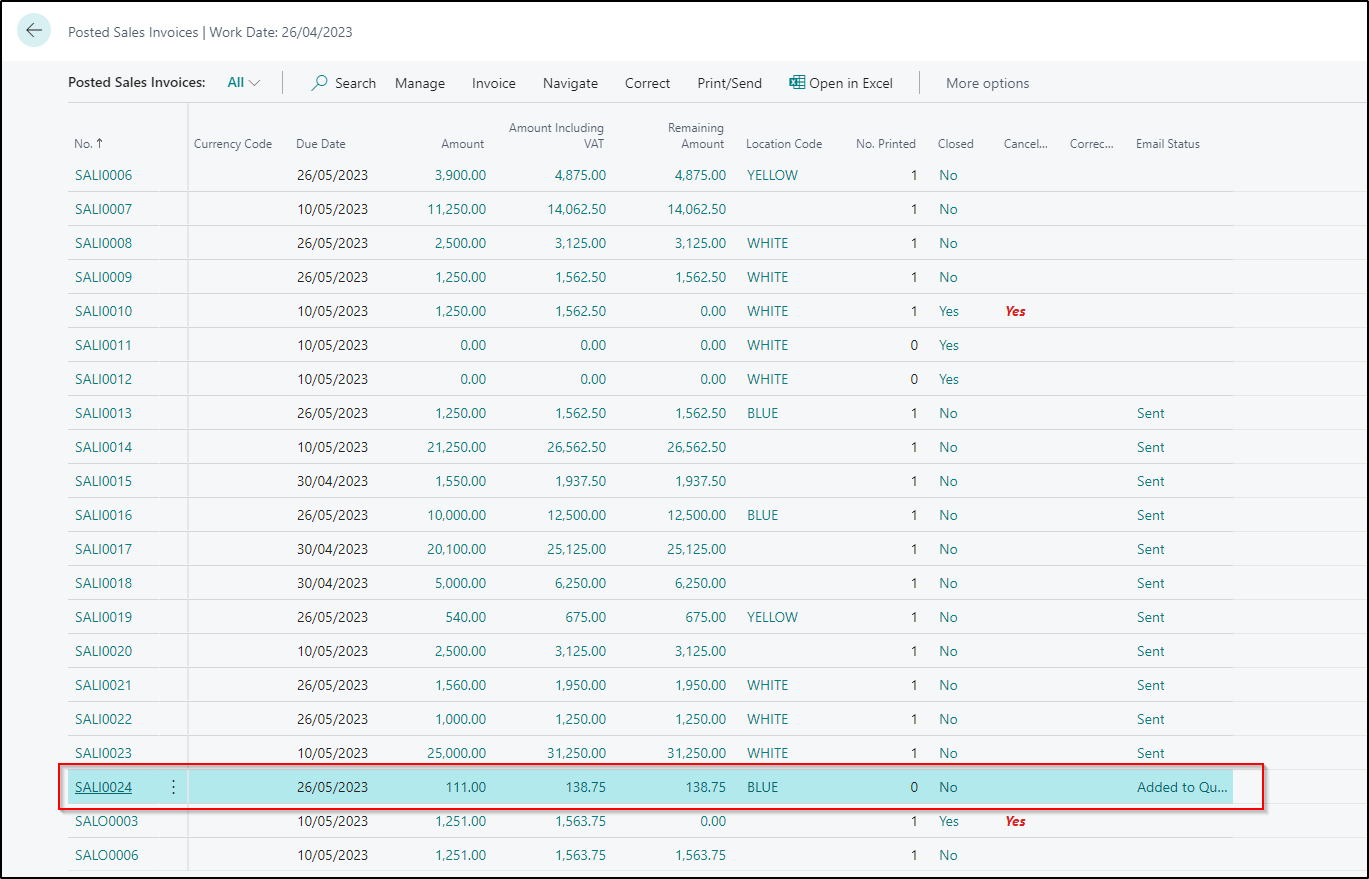
Task: Open invoice SALI0006
Action: tap(103, 175)
